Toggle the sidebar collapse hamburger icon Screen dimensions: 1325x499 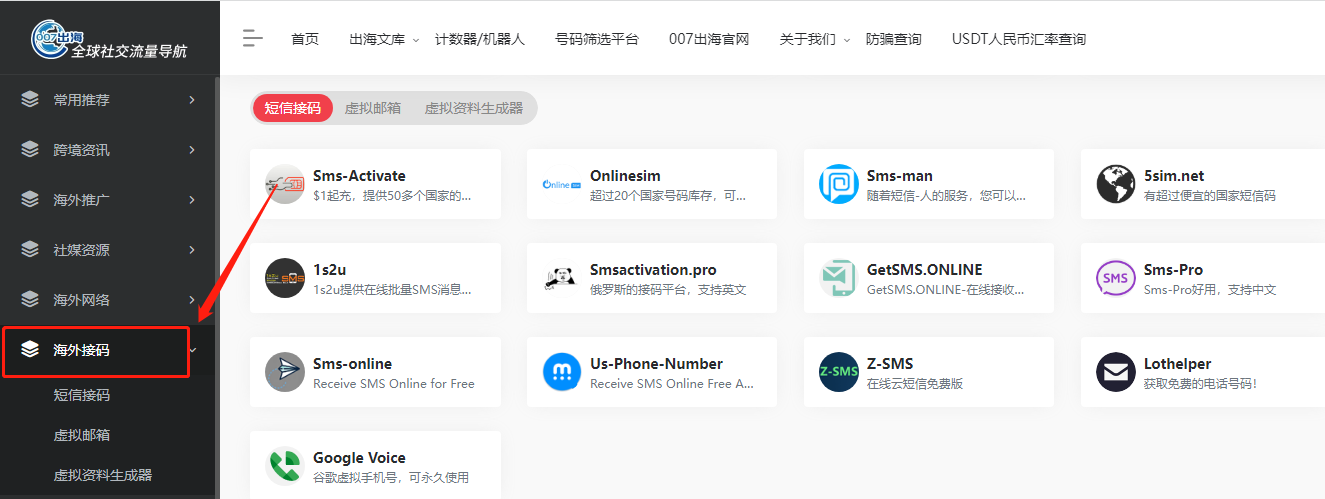(x=253, y=39)
